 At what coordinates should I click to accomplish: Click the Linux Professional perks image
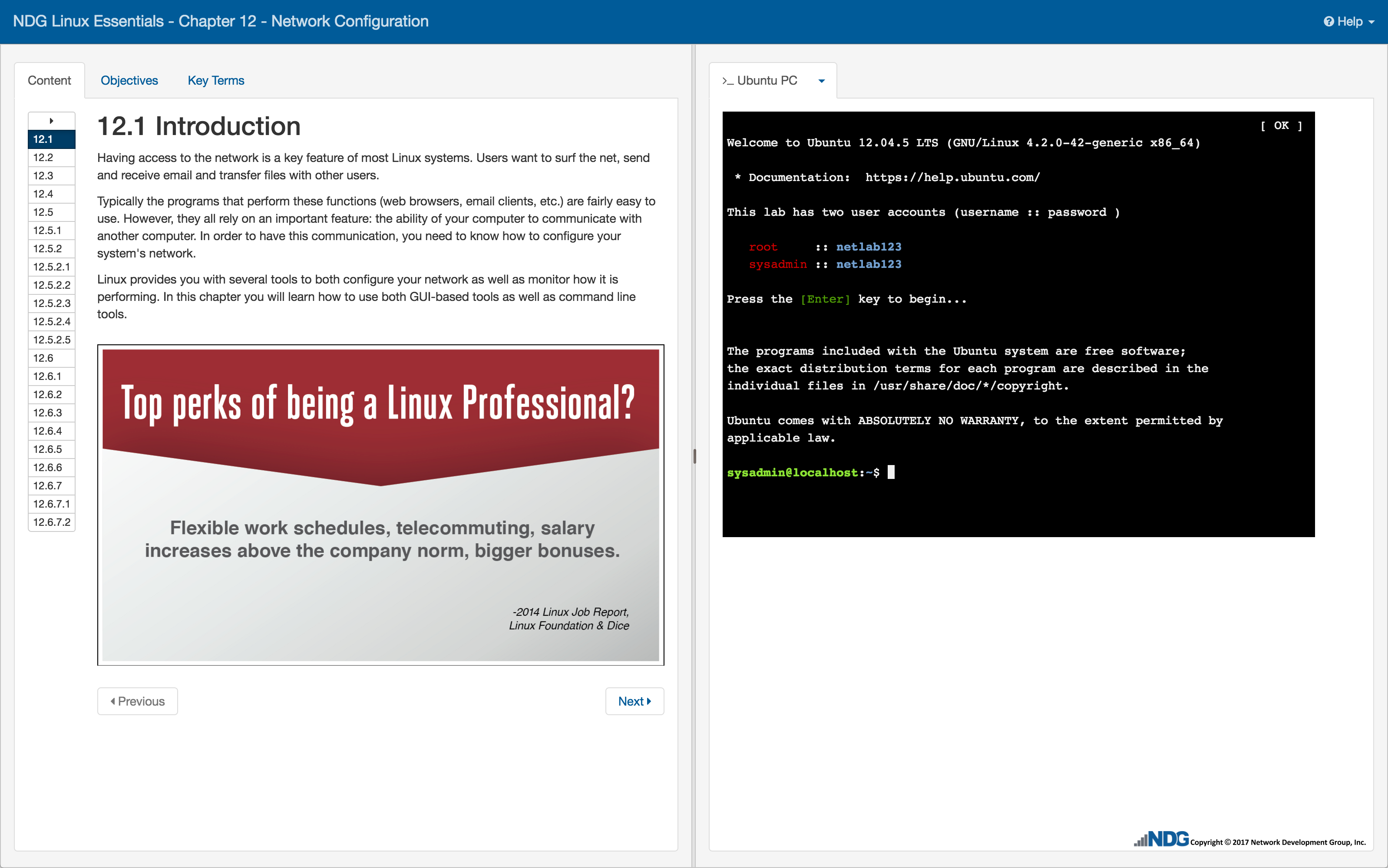(x=380, y=505)
